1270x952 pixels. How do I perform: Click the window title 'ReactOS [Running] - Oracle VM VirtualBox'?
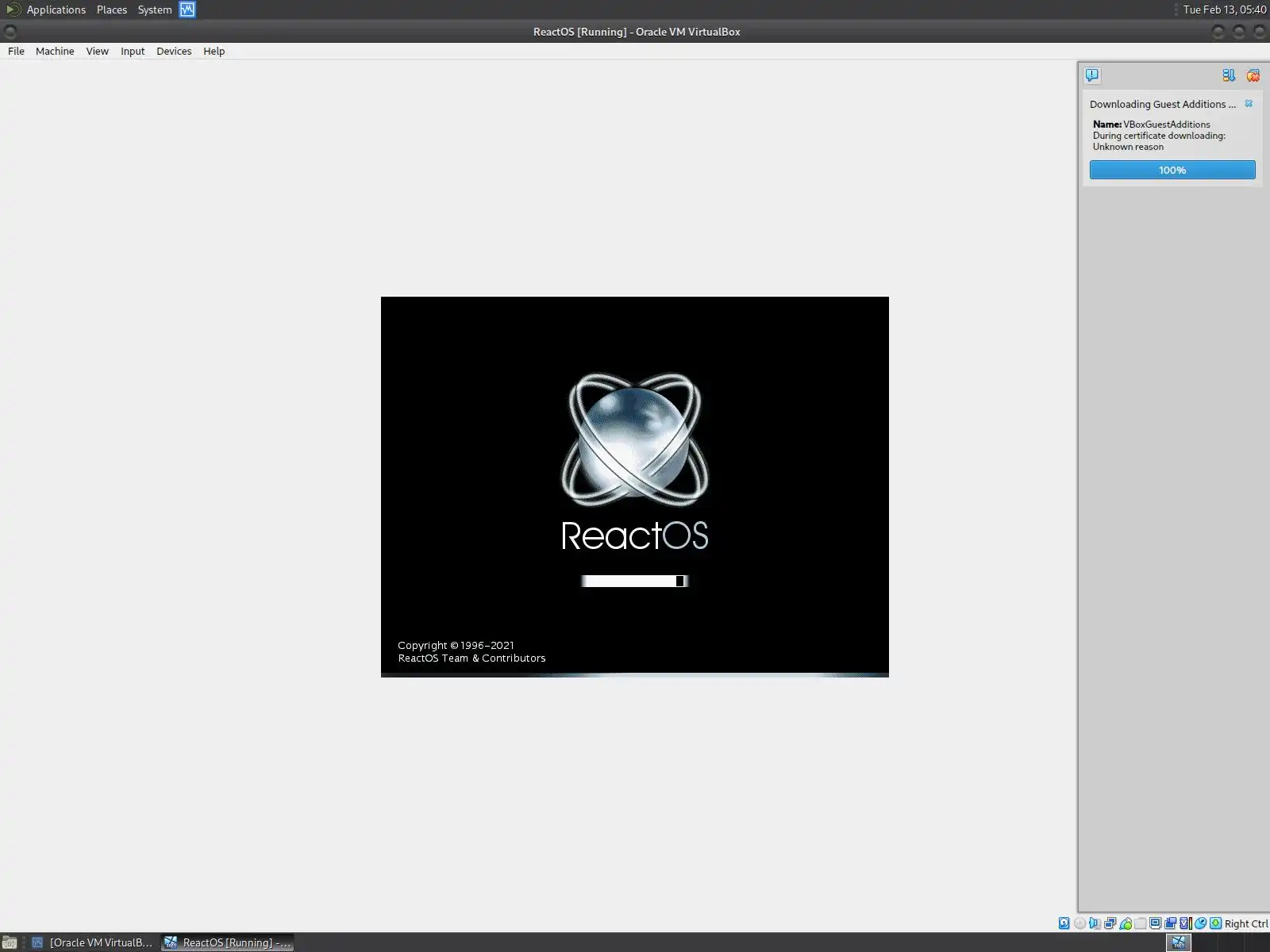[x=637, y=32]
